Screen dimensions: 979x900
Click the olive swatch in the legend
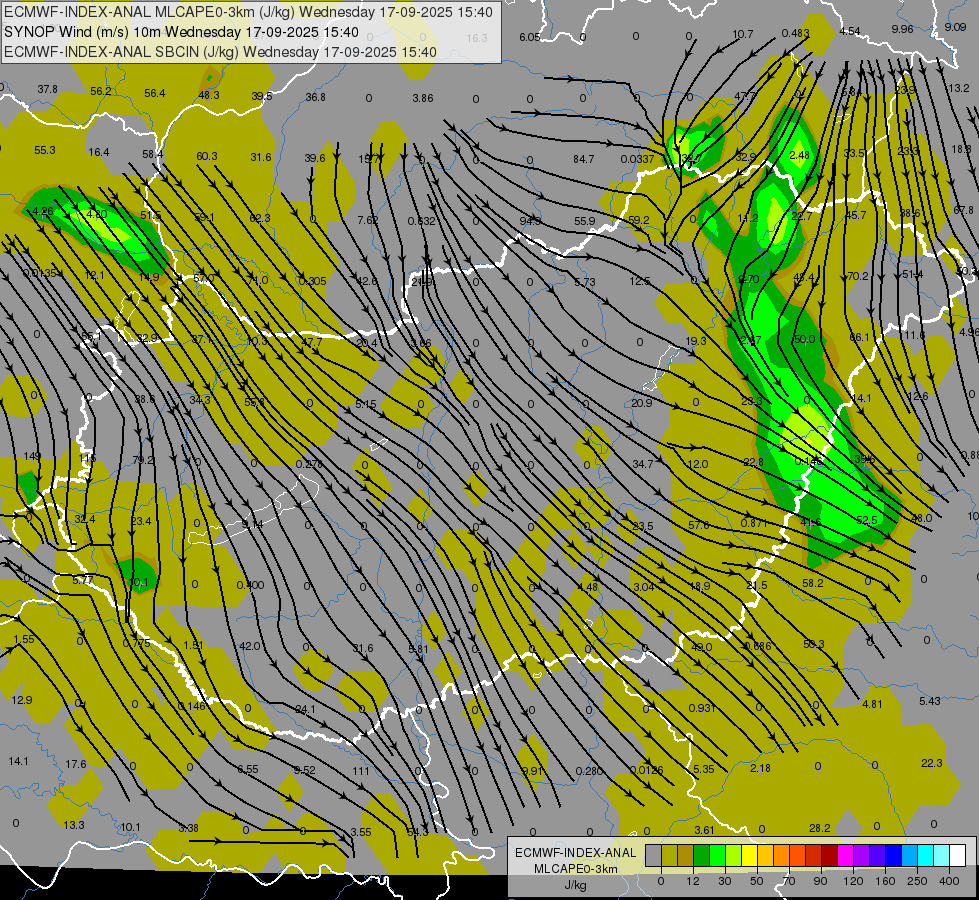click(669, 855)
